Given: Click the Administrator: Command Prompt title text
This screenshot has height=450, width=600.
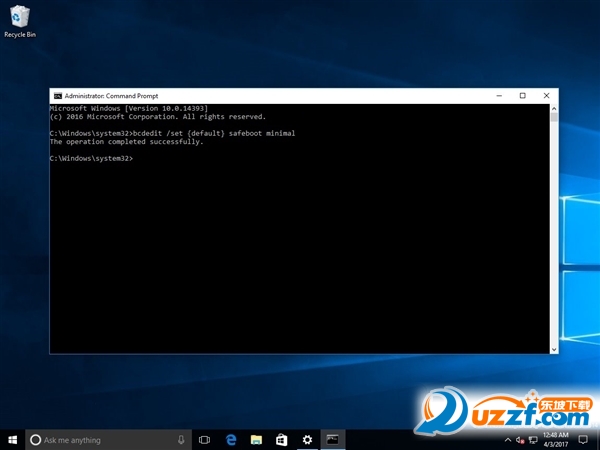Looking at the screenshot, I should (111, 96).
